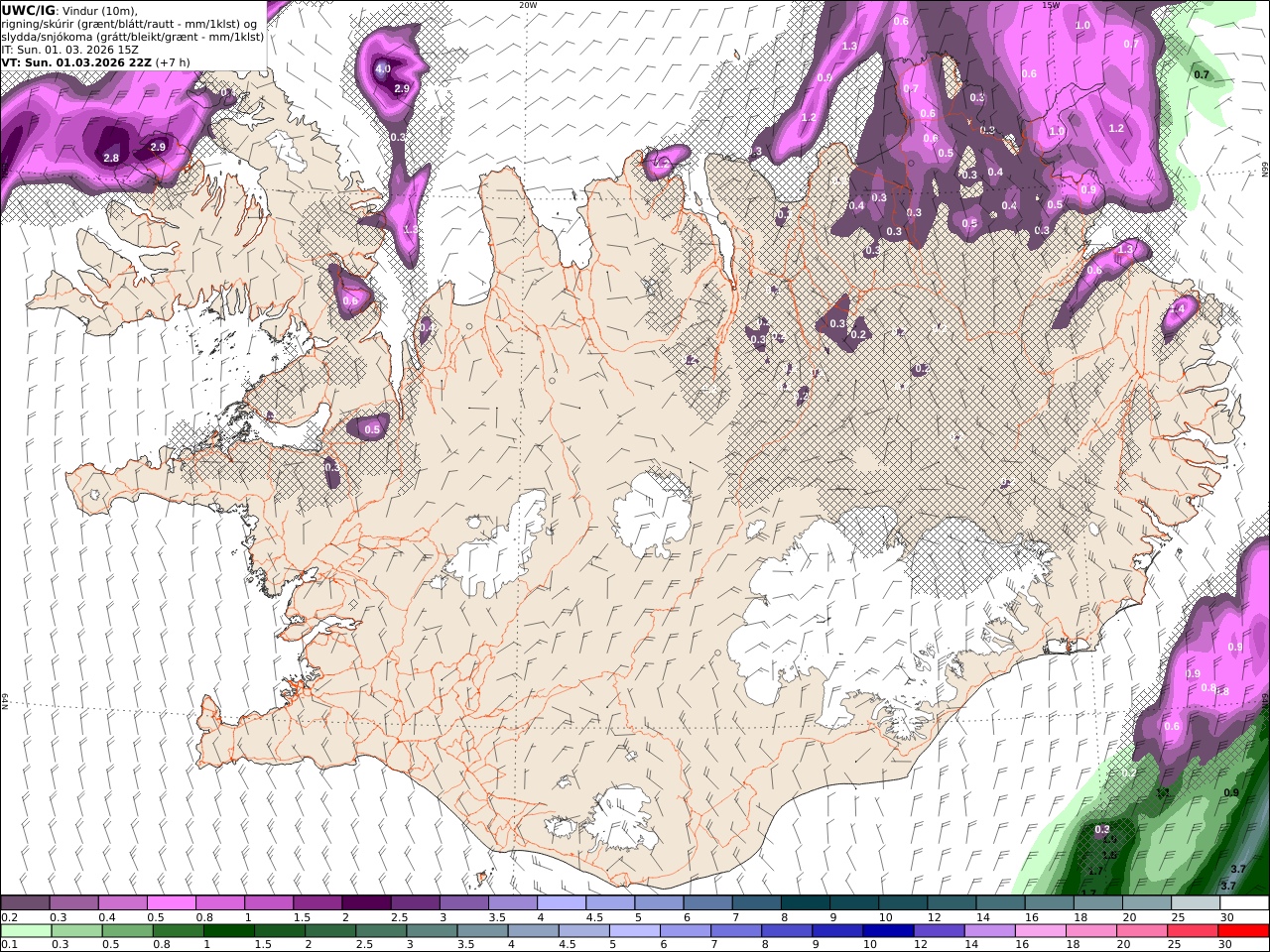Click the '15W' longitude label
This screenshot has width=1270, height=952.
(x=1051, y=5)
